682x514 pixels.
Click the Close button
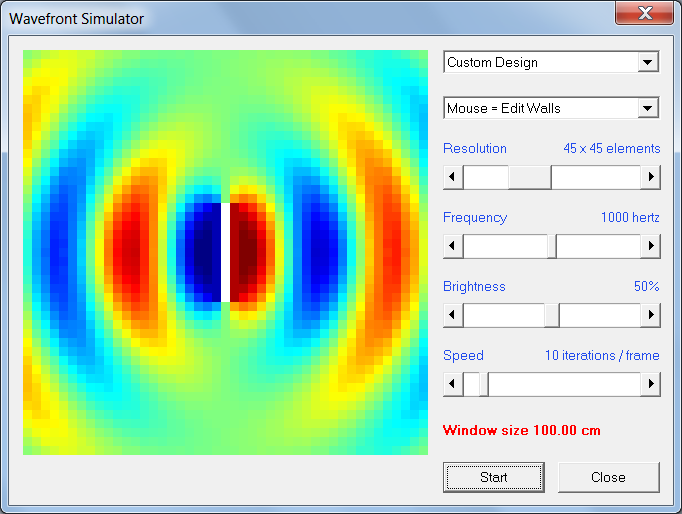click(608, 477)
